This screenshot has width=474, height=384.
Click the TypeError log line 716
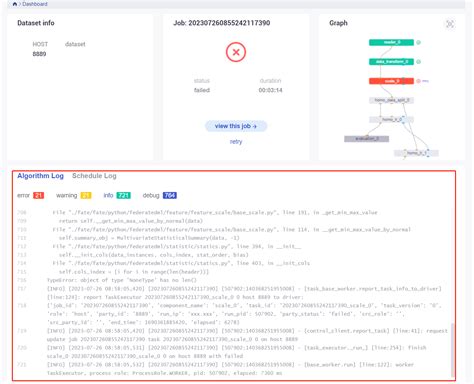pos(122,280)
